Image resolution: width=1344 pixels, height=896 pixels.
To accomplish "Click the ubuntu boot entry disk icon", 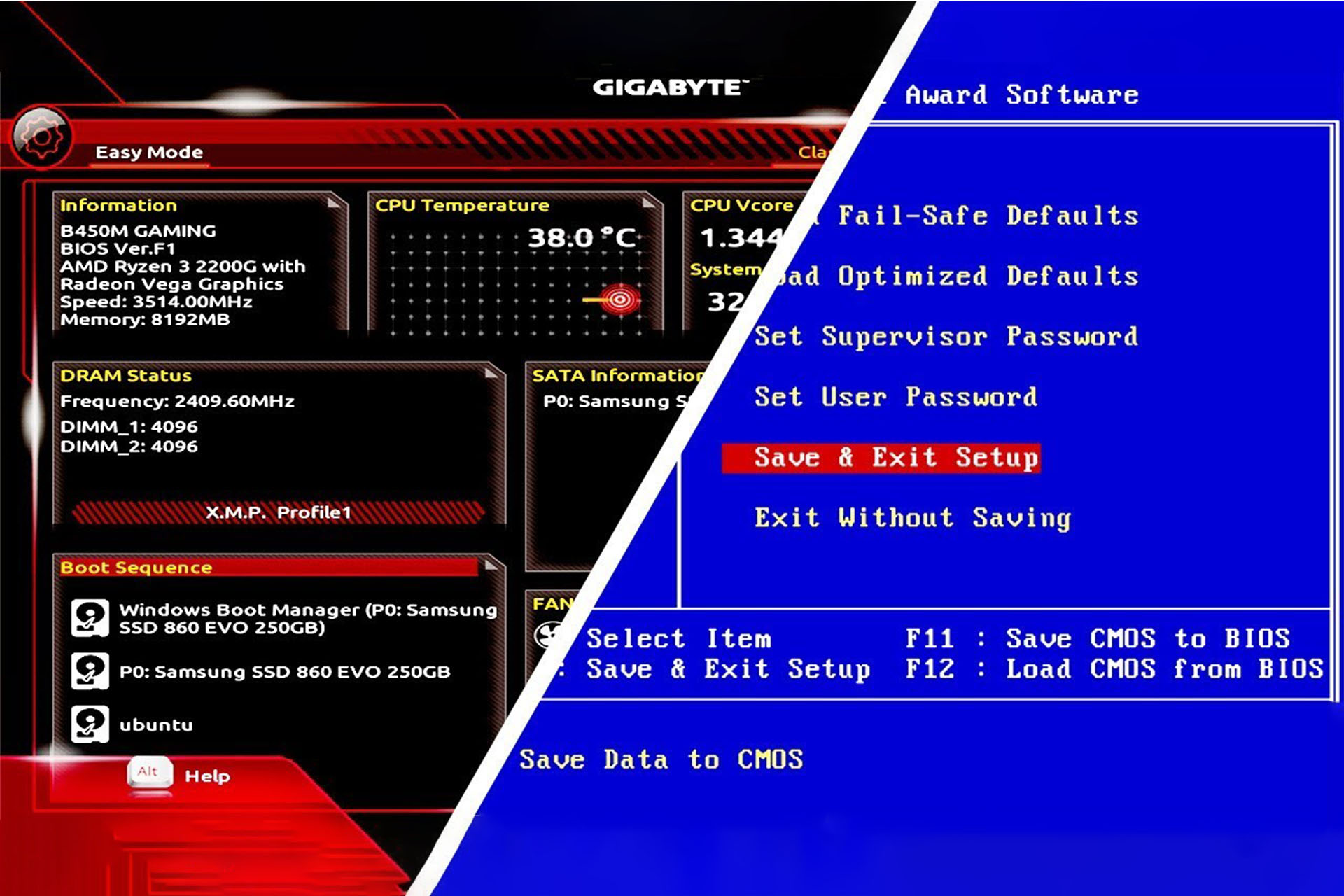I will [x=90, y=724].
